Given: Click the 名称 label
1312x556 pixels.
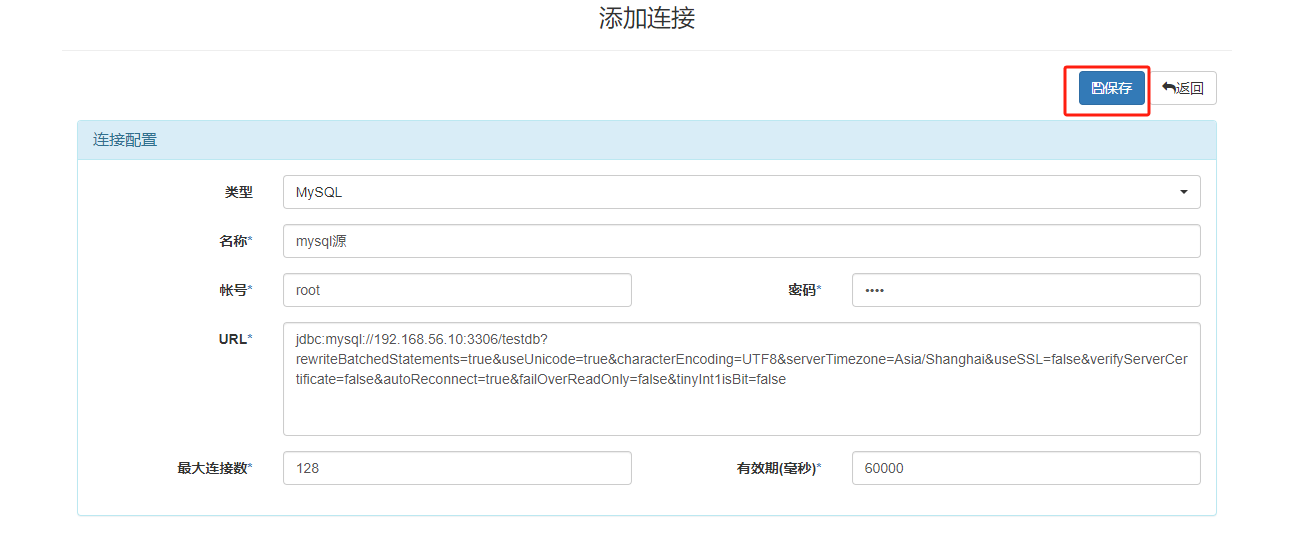Looking at the screenshot, I should pos(236,241).
